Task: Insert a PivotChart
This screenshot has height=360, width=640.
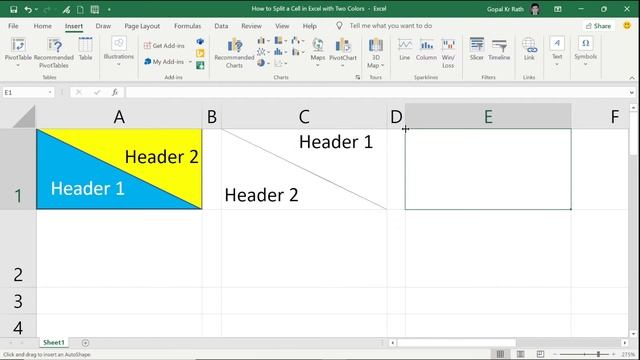Action: [343, 52]
